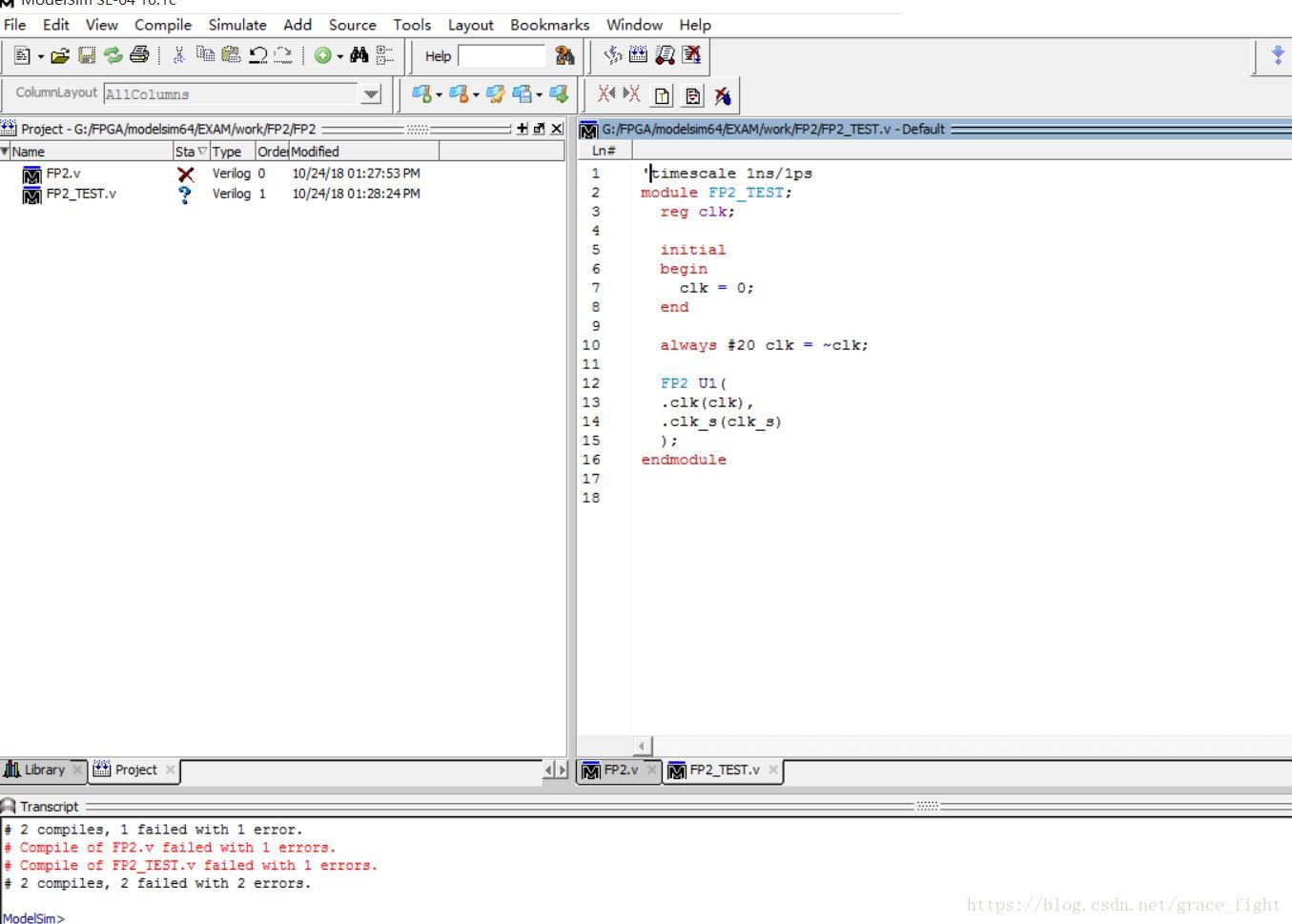Close the Library tab

point(77,770)
